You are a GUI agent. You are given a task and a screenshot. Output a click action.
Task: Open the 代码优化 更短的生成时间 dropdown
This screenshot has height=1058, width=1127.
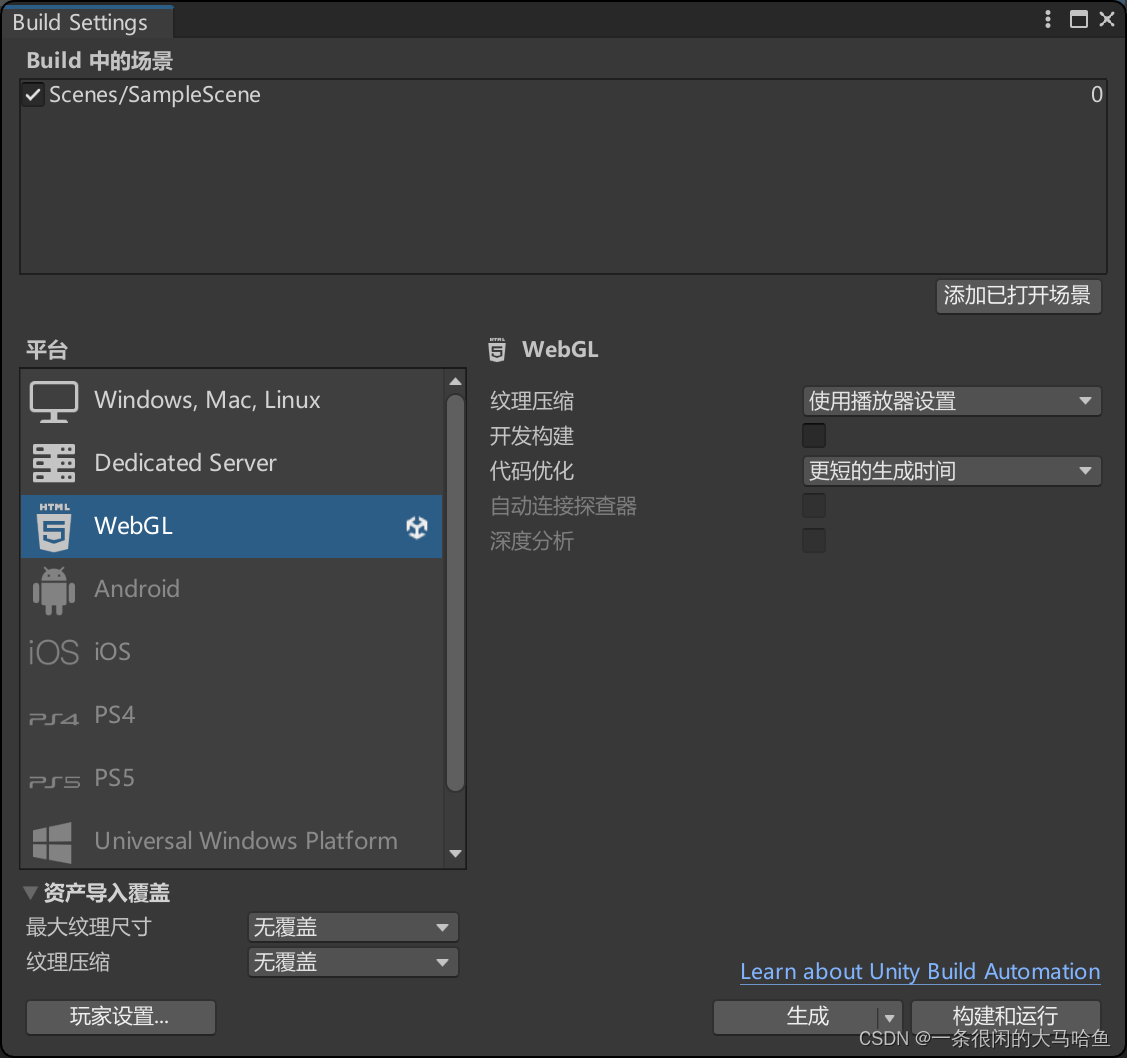[x=952, y=472]
